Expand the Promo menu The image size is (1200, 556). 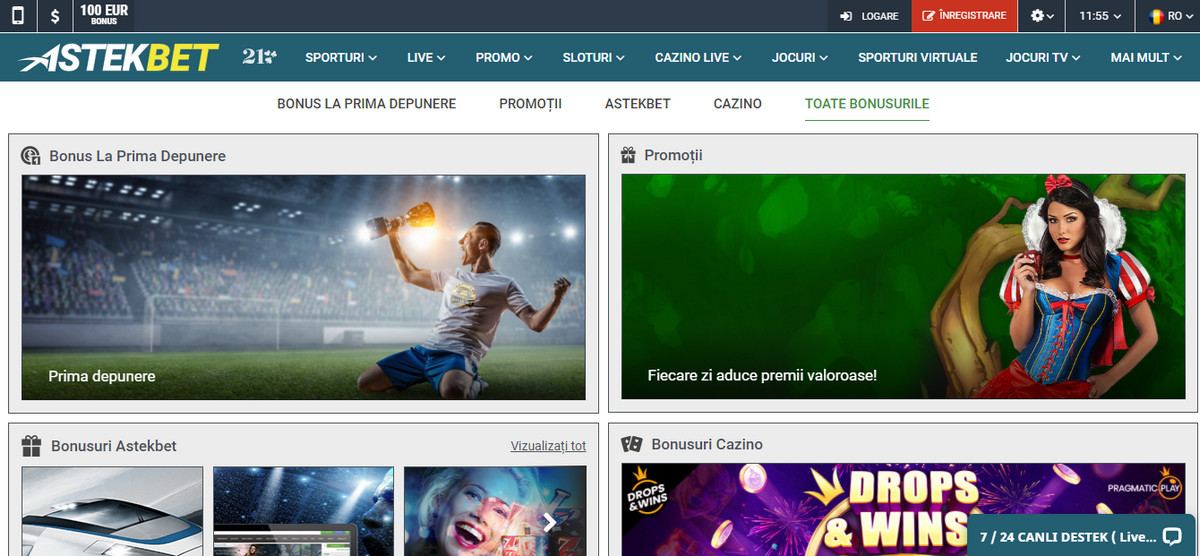(x=504, y=58)
